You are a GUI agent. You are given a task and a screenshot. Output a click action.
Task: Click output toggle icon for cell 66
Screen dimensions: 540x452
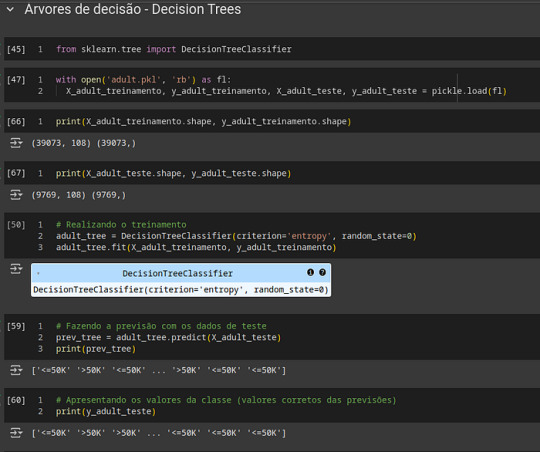click(16, 143)
